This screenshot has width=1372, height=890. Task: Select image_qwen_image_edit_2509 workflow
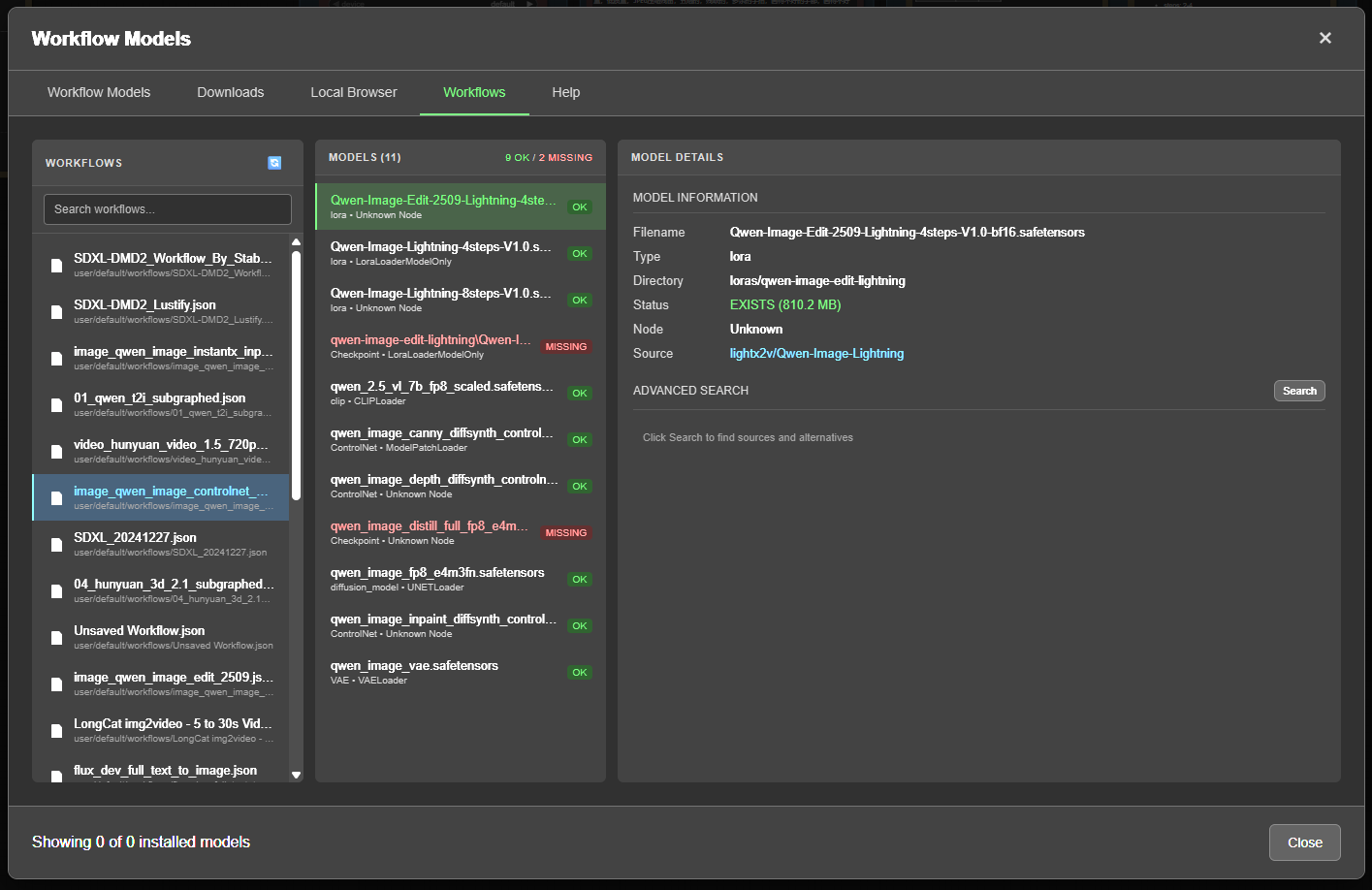[x=161, y=683]
